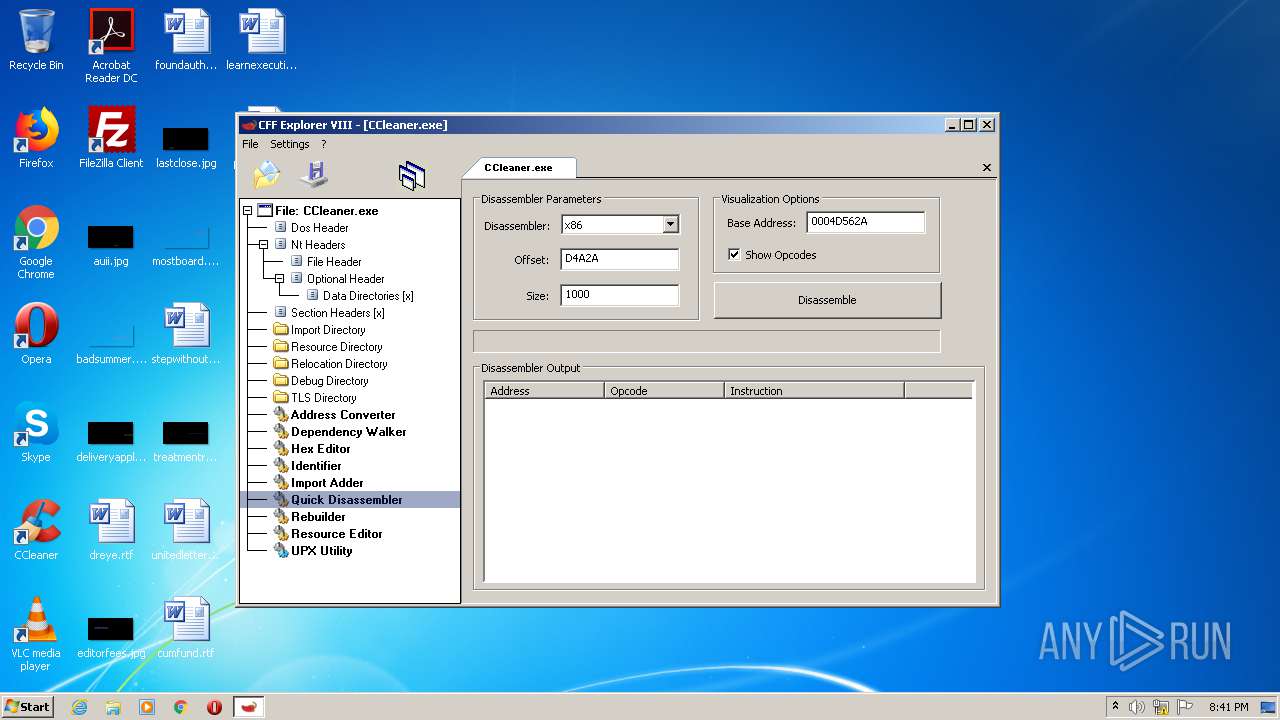Click the Instruction column header
The width and height of the screenshot is (1280, 720).
(x=814, y=391)
